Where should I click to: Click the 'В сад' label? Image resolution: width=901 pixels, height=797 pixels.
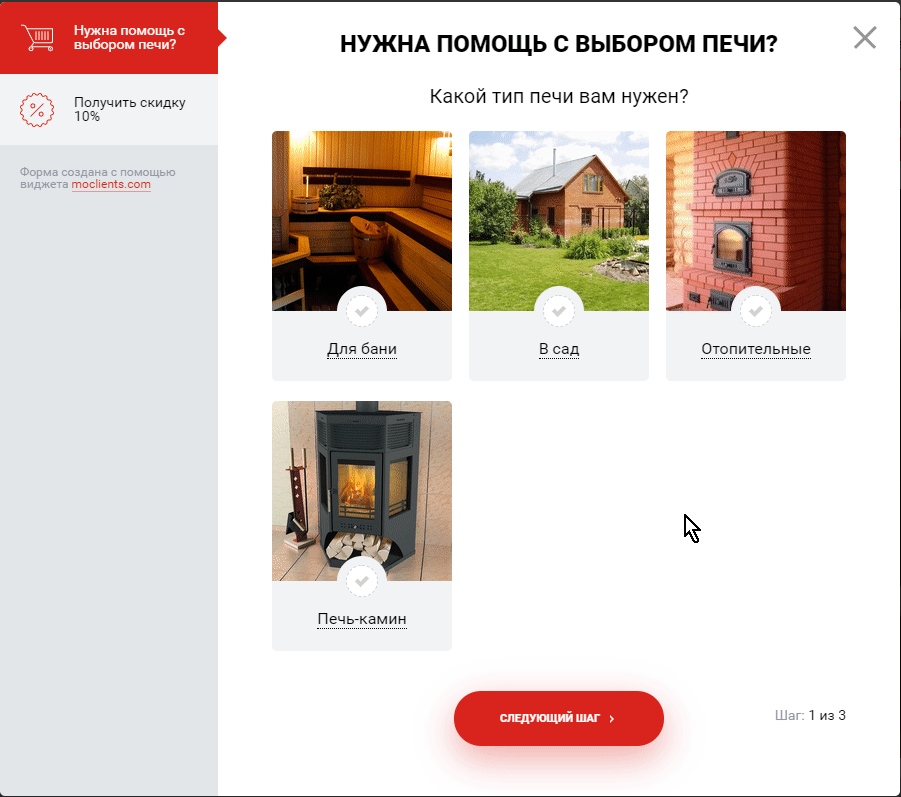pyautogui.click(x=559, y=350)
